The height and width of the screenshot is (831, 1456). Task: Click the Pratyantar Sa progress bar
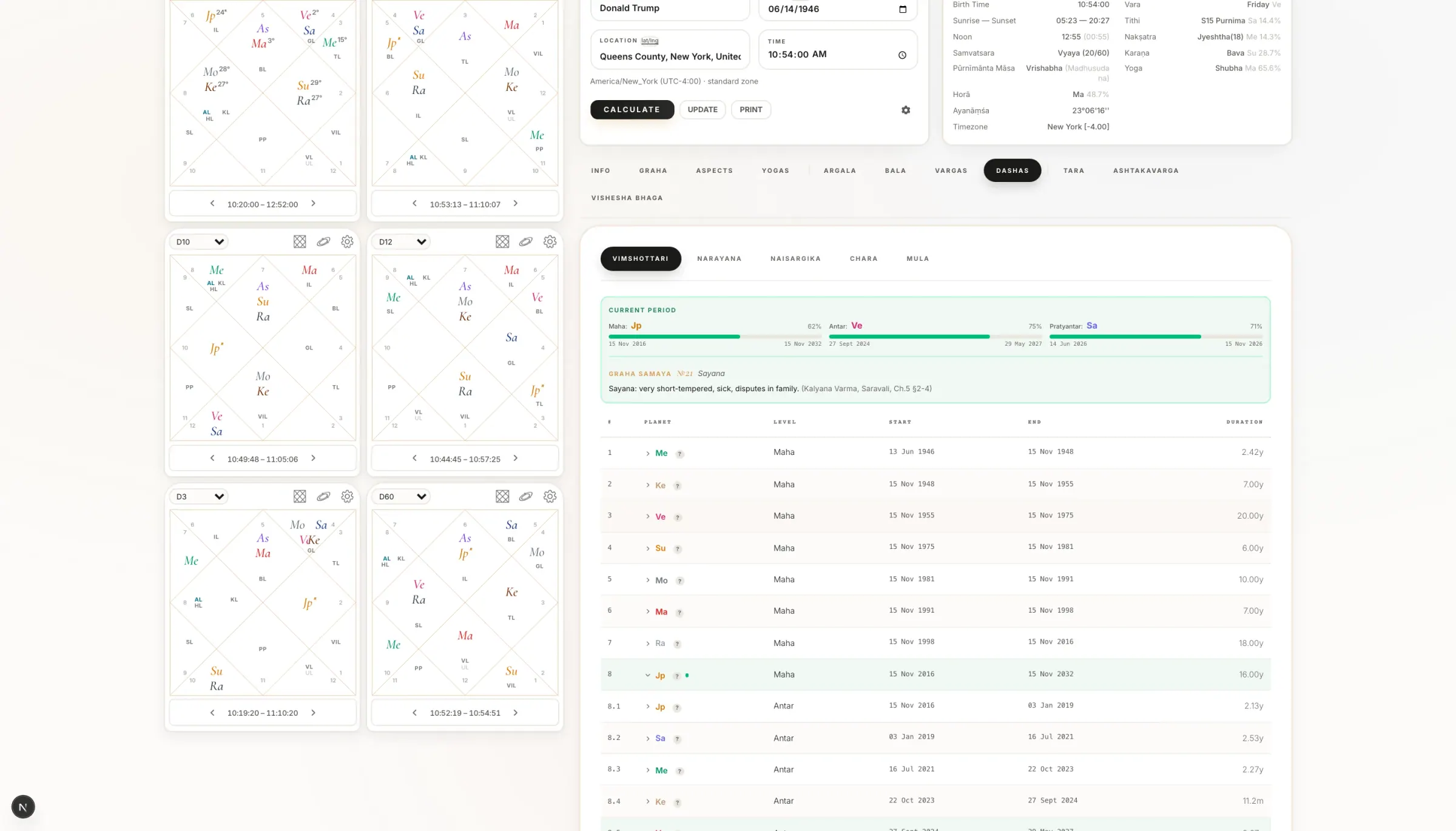[x=1156, y=336]
